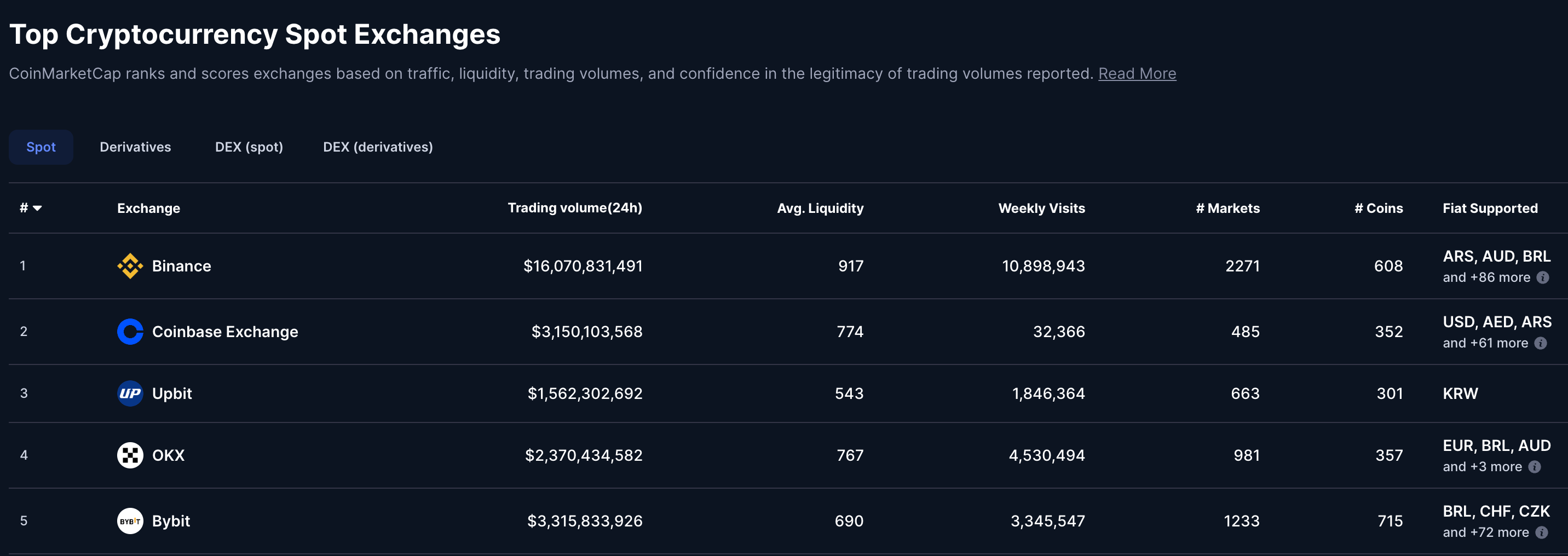Open info icon beside Bybit +72 more
Image resolution: width=1568 pixels, height=556 pixels.
pyautogui.click(x=1541, y=532)
